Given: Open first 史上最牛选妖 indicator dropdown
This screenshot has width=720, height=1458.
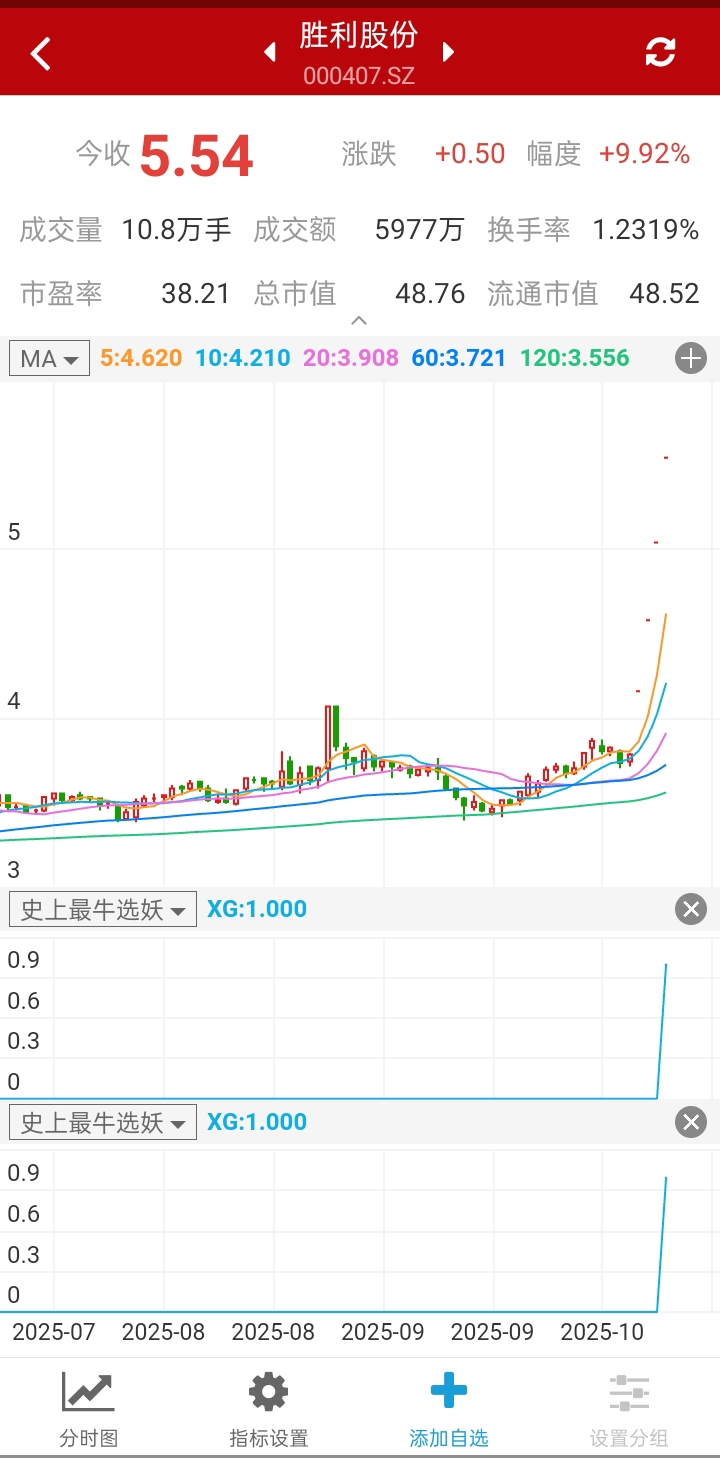Looking at the screenshot, I should coord(103,910).
